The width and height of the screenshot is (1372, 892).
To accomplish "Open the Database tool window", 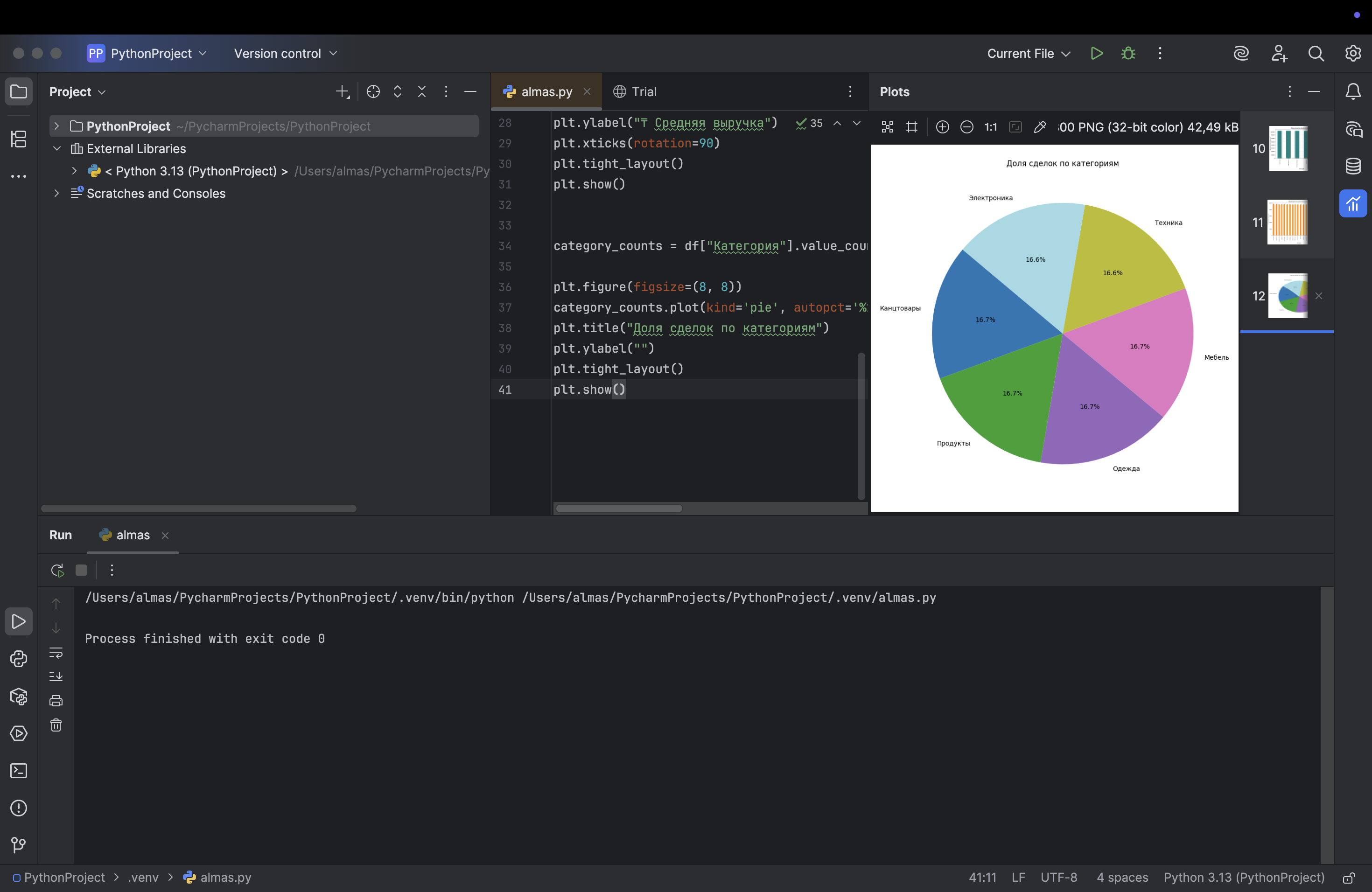I will 1353,166.
